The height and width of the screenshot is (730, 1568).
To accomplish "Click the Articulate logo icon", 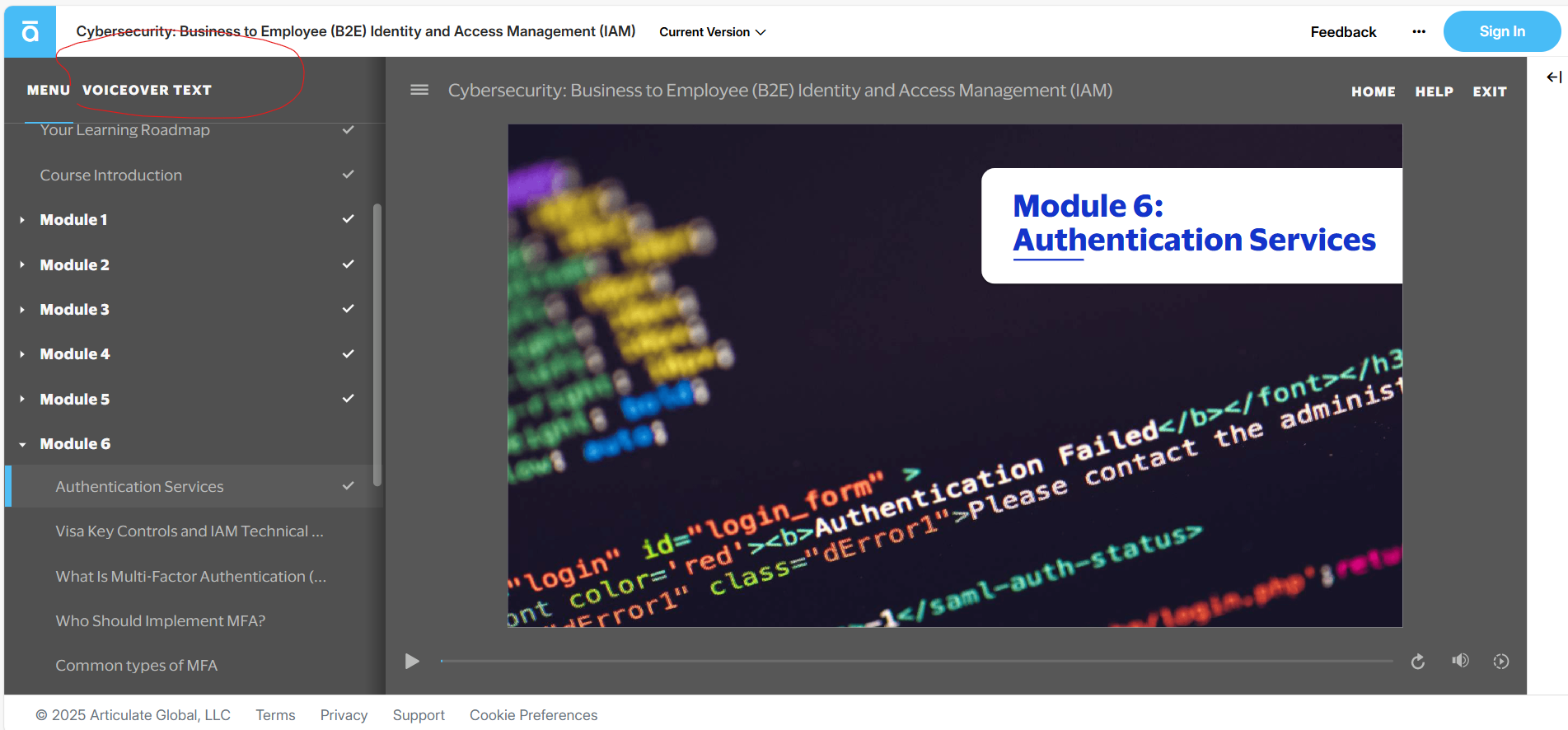I will pos(30,31).
